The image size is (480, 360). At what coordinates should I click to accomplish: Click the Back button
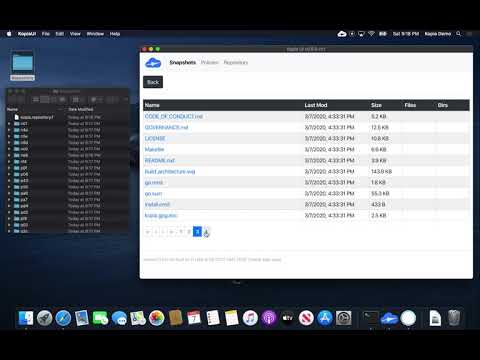153,82
